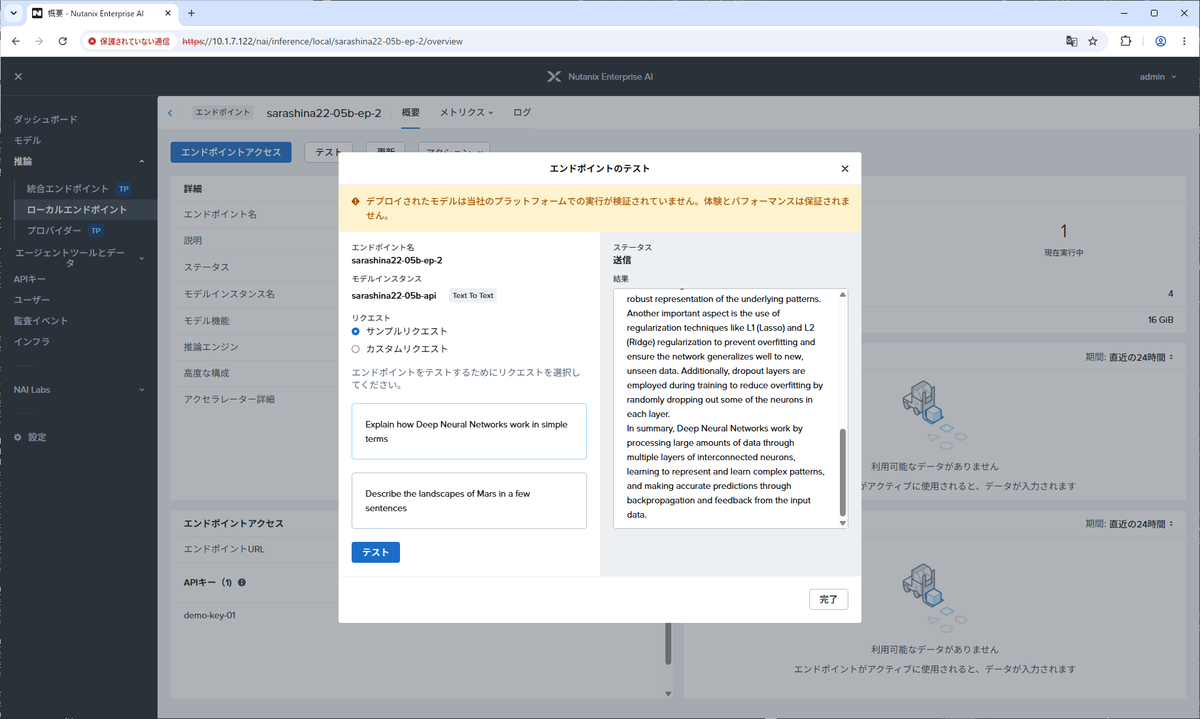Open the tab search dropdown arrow
Screen dimensions: 1200x719
(x=13, y=13)
